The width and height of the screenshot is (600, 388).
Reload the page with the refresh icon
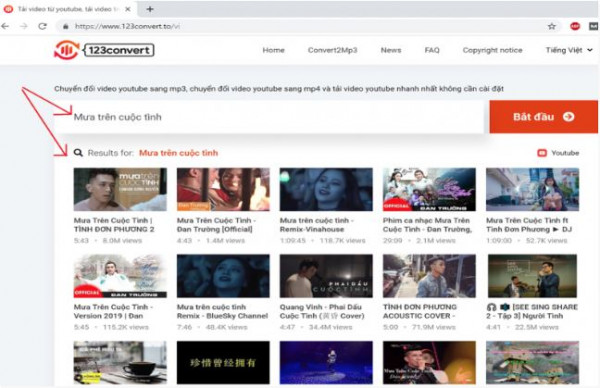click(42, 26)
